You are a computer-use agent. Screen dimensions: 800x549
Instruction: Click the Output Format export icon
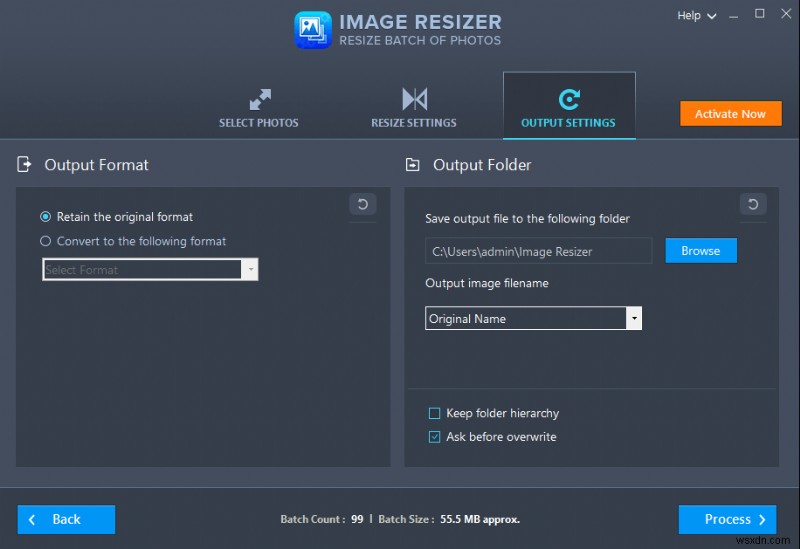pyautogui.click(x=24, y=164)
